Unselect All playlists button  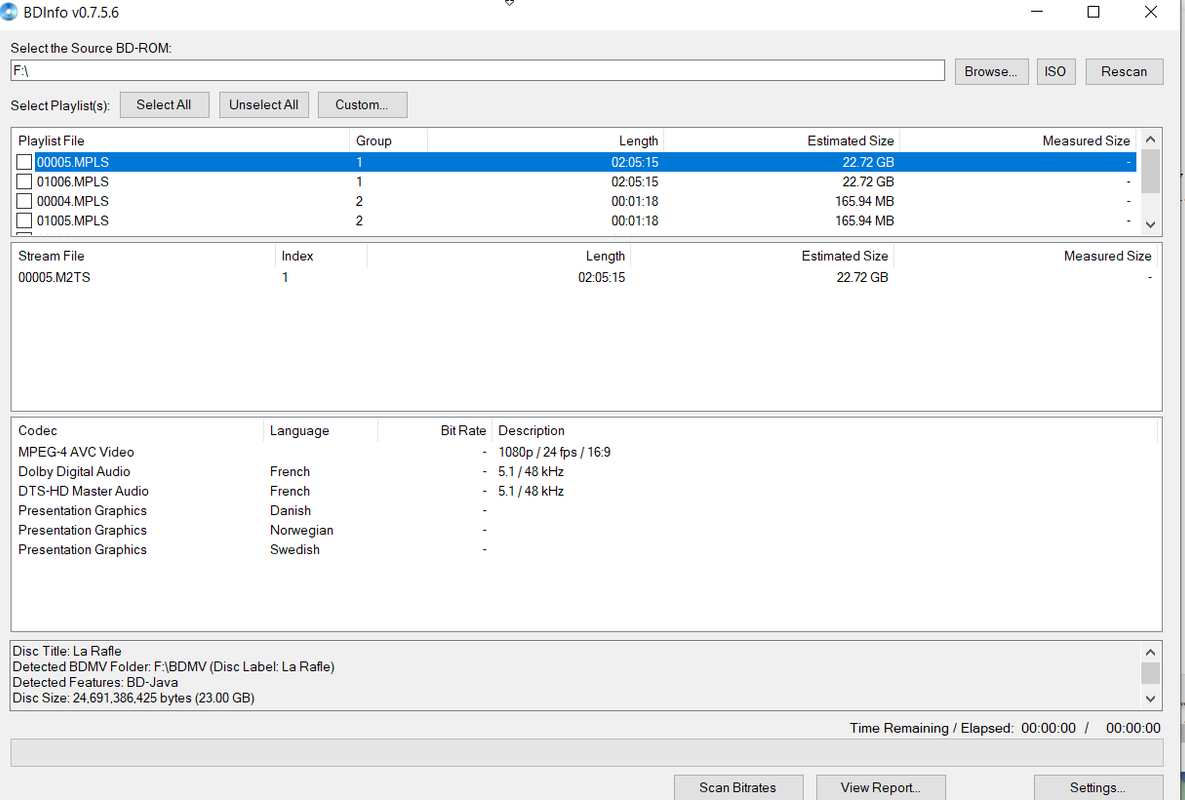click(264, 105)
